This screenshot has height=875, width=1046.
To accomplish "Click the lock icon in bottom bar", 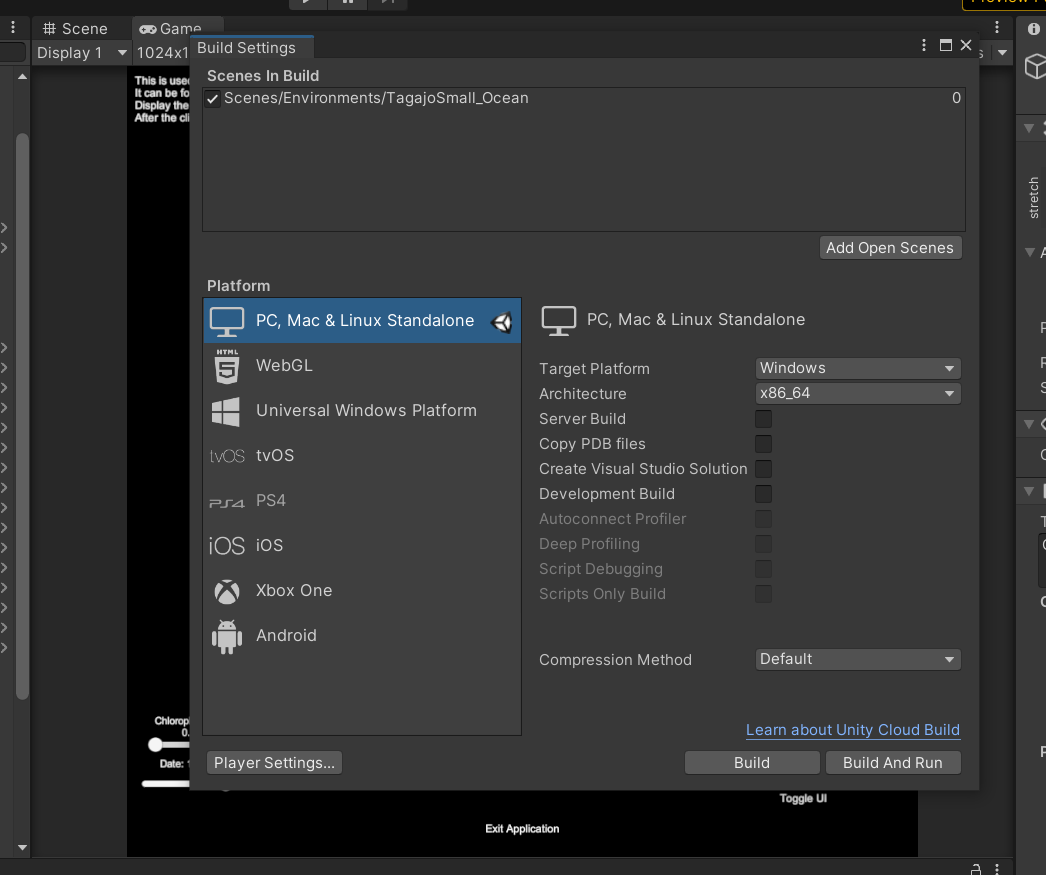I will pos(975,868).
